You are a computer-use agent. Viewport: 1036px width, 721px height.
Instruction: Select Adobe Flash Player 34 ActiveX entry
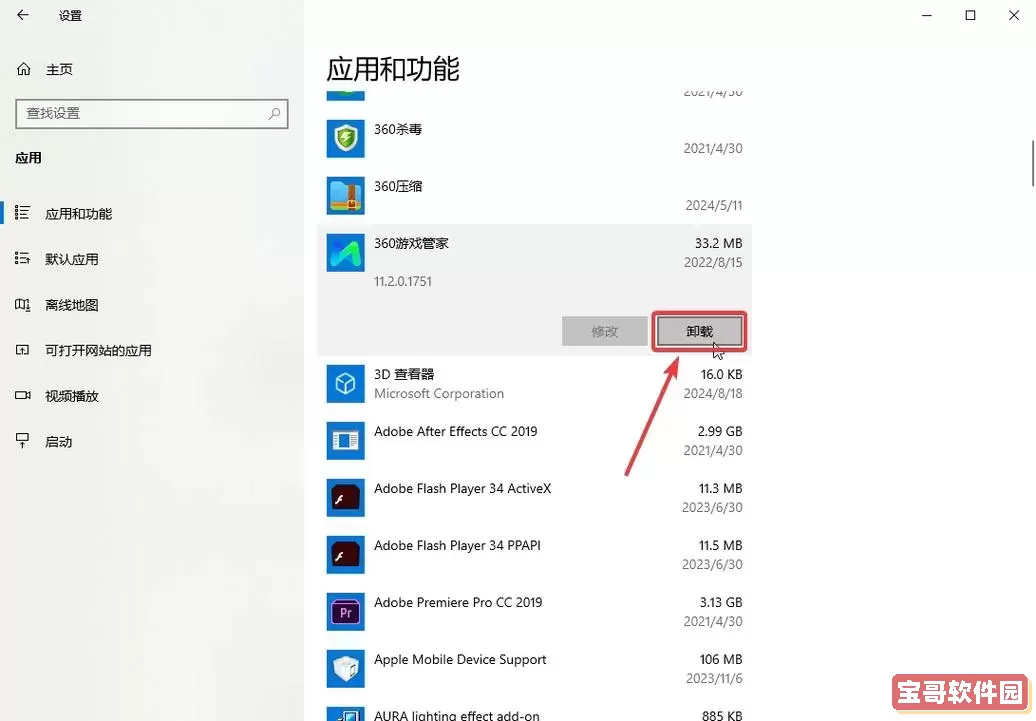pos(462,488)
